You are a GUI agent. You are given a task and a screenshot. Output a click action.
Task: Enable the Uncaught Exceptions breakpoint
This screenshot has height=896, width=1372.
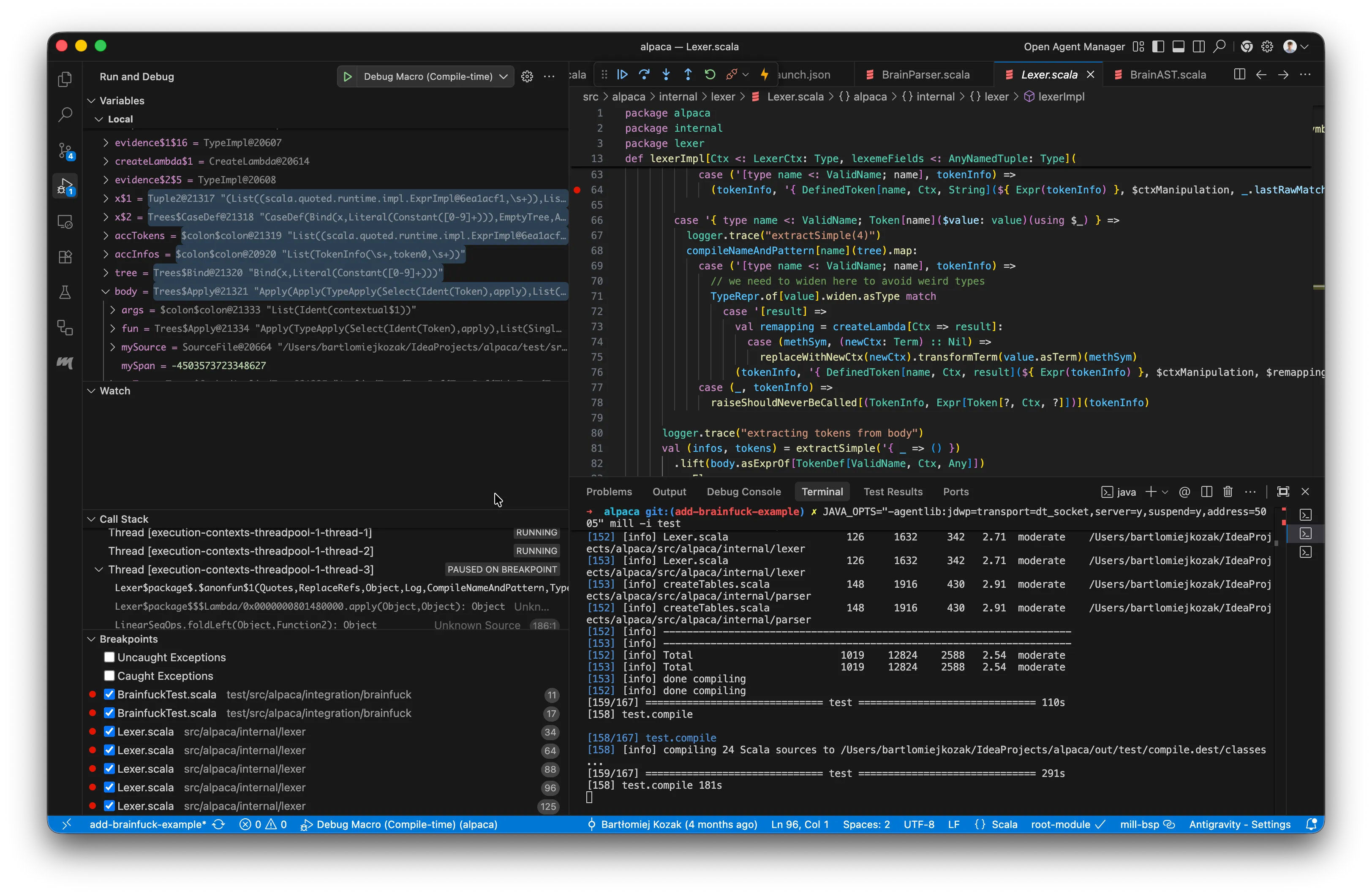(109, 657)
